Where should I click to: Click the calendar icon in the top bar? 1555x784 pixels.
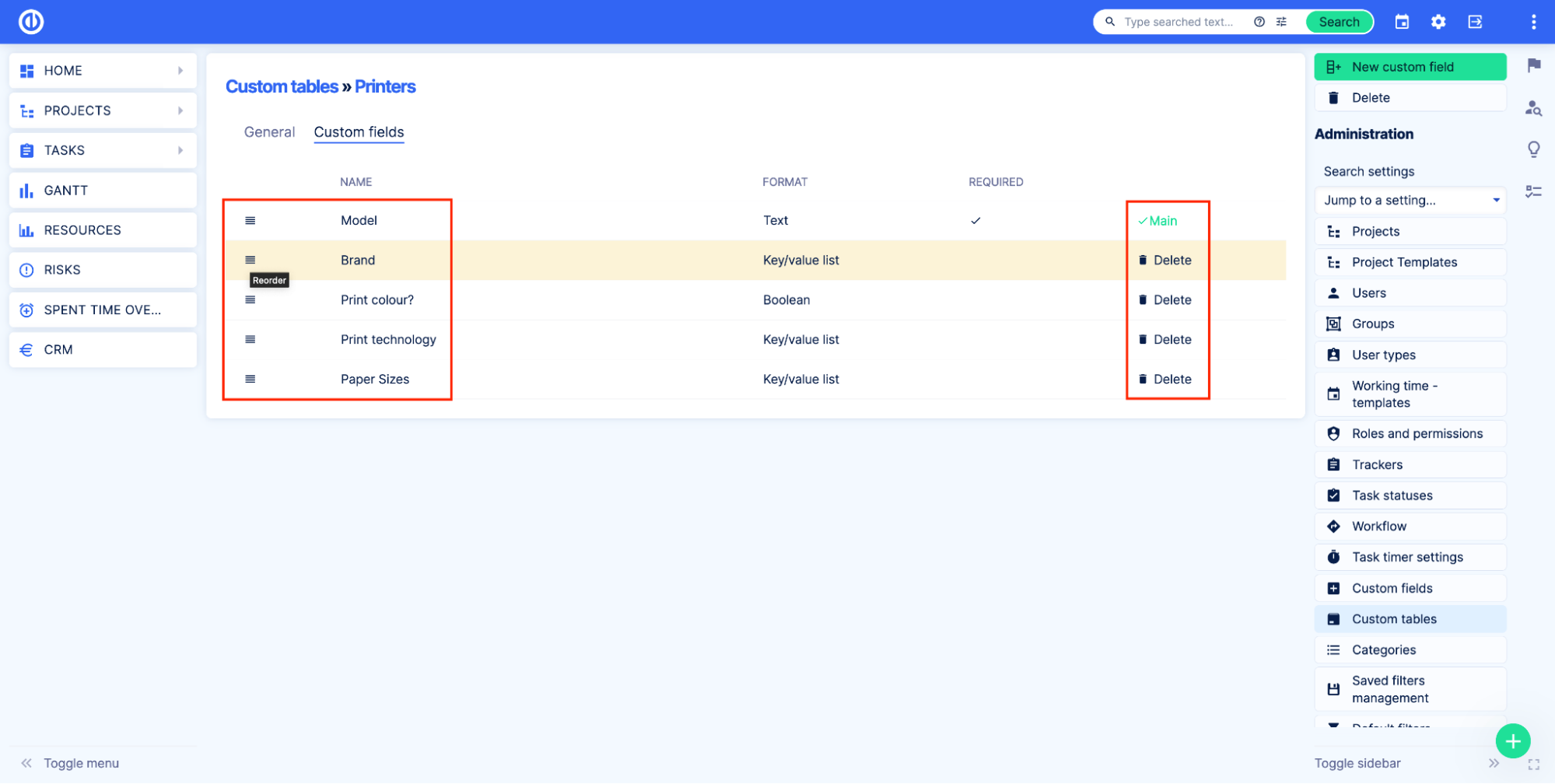tap(1402, 22)
